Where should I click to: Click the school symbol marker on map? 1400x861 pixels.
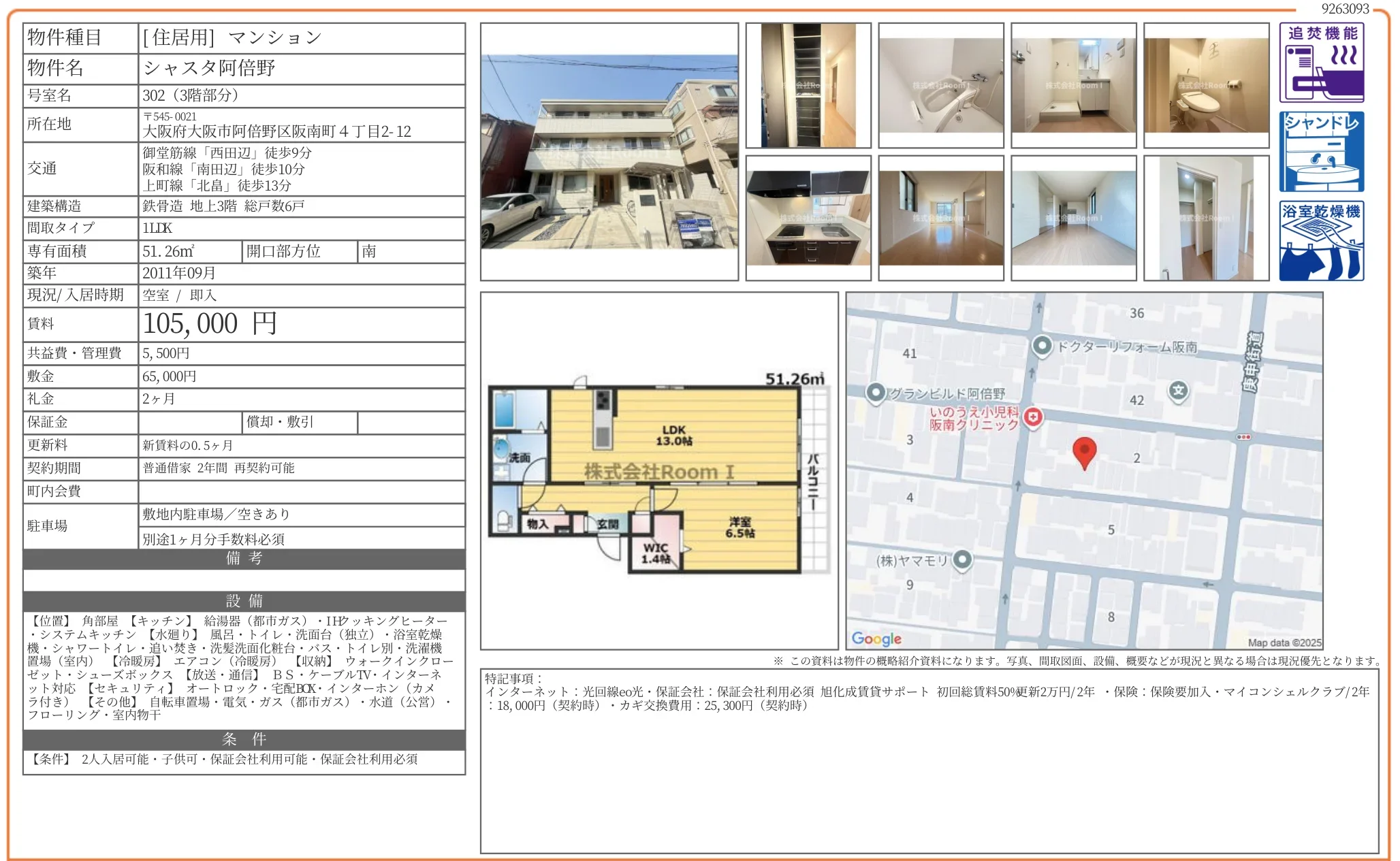click(x=1179, y=391)
